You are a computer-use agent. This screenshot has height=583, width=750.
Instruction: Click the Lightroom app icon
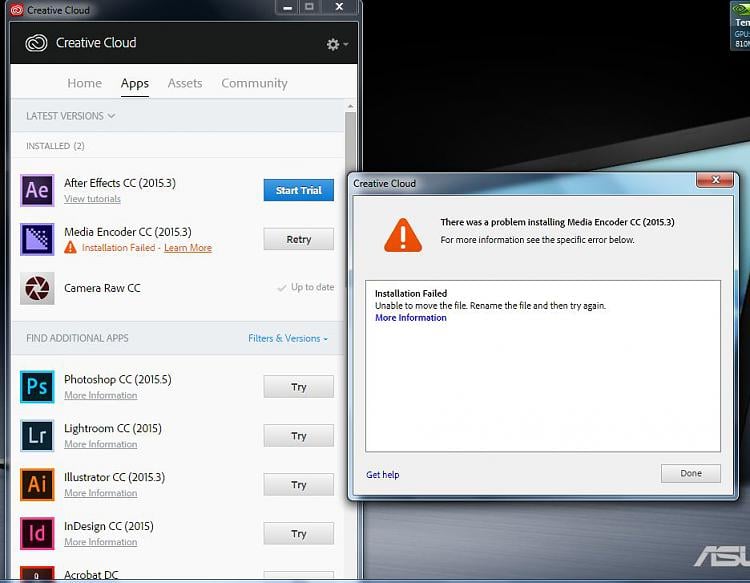[x=37, y=435]
